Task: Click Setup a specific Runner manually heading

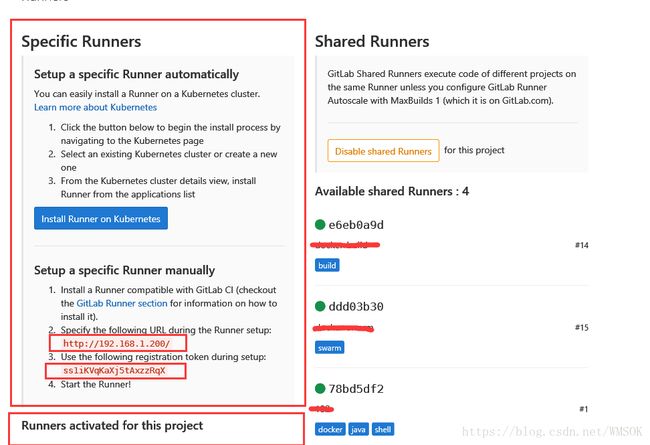Action: coord(124,270)
